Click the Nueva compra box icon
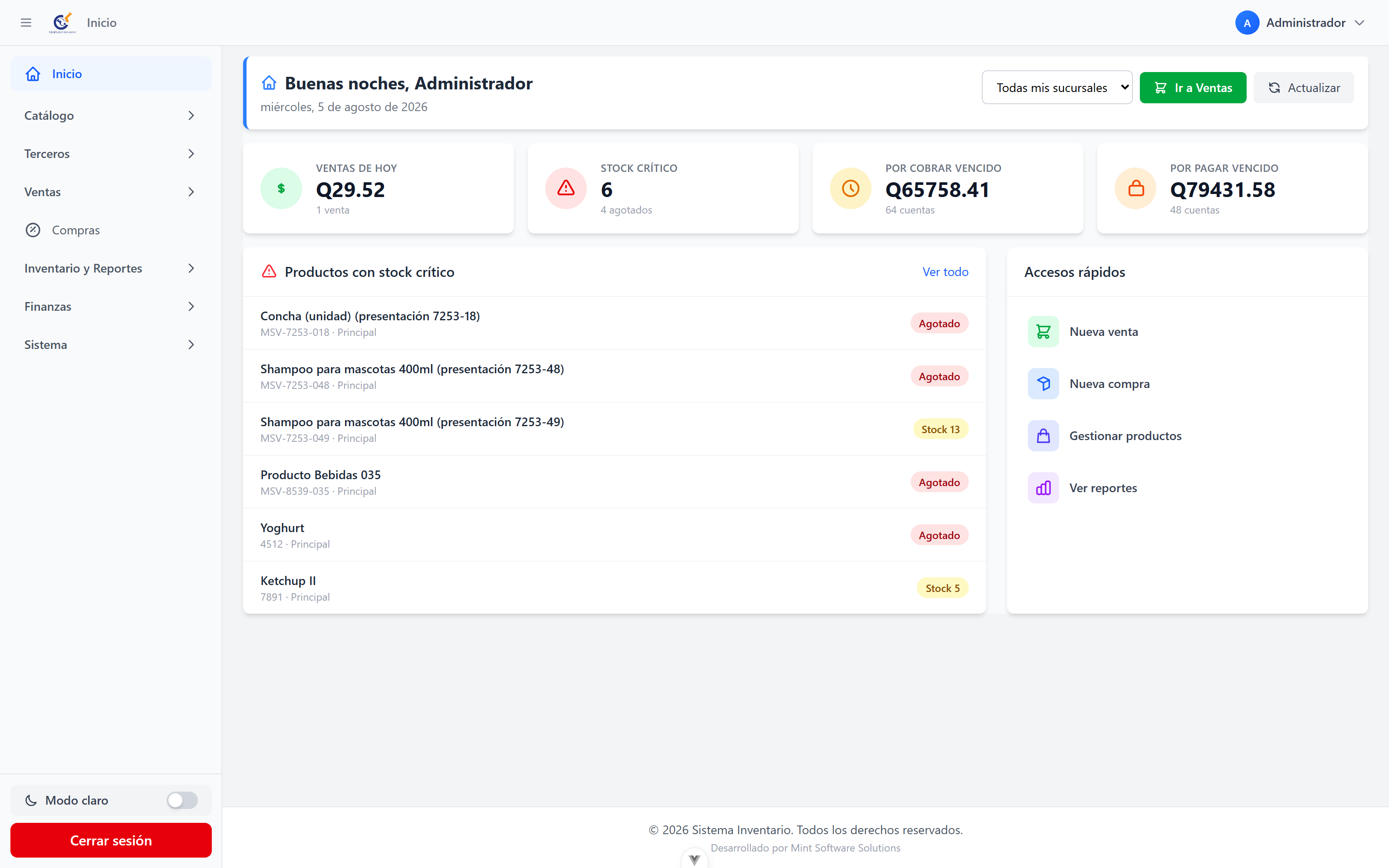The image size is (1389, 868). [1043, 384]
